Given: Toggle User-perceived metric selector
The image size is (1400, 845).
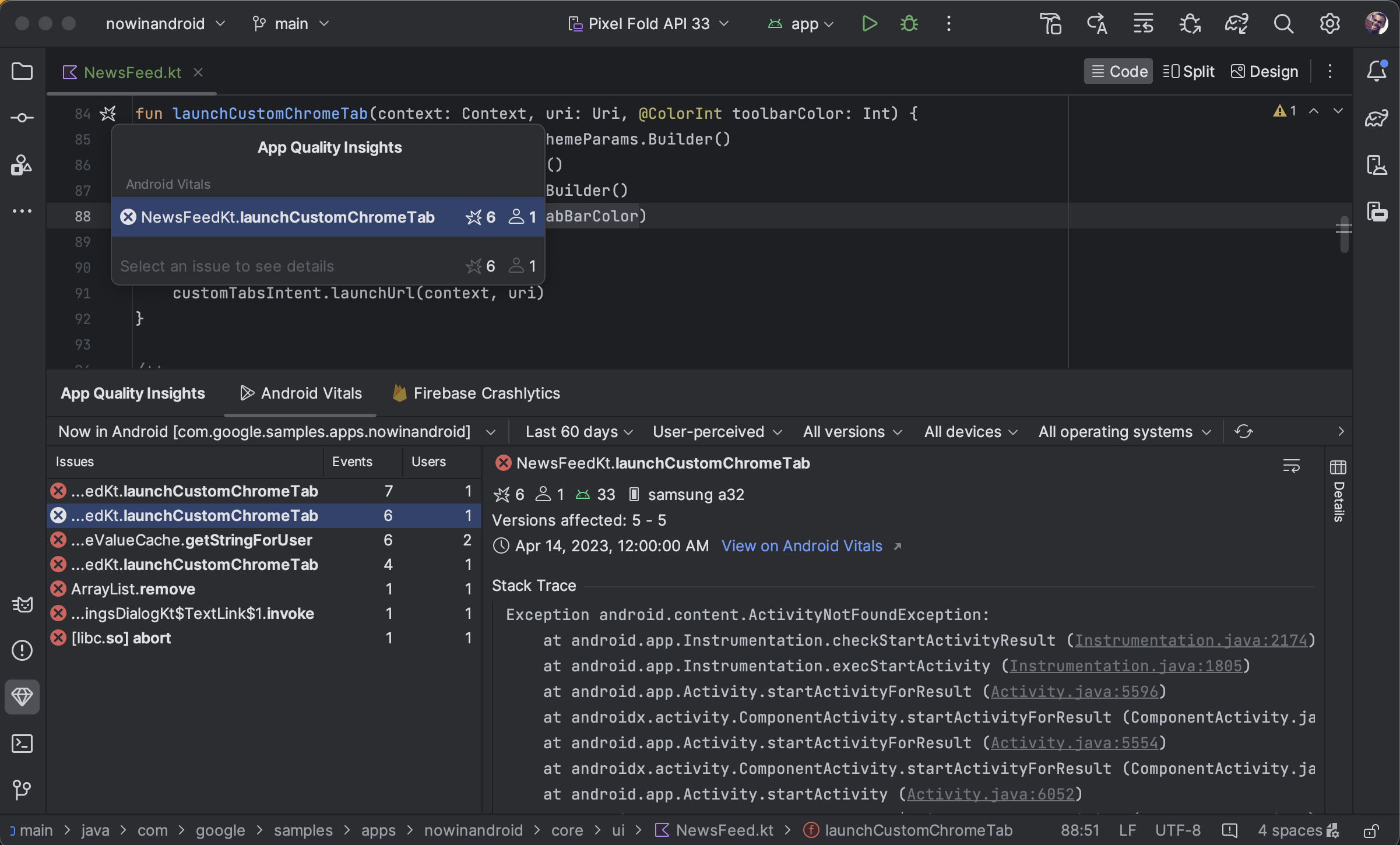Looking at the screenshot, I should coord(716,432).
